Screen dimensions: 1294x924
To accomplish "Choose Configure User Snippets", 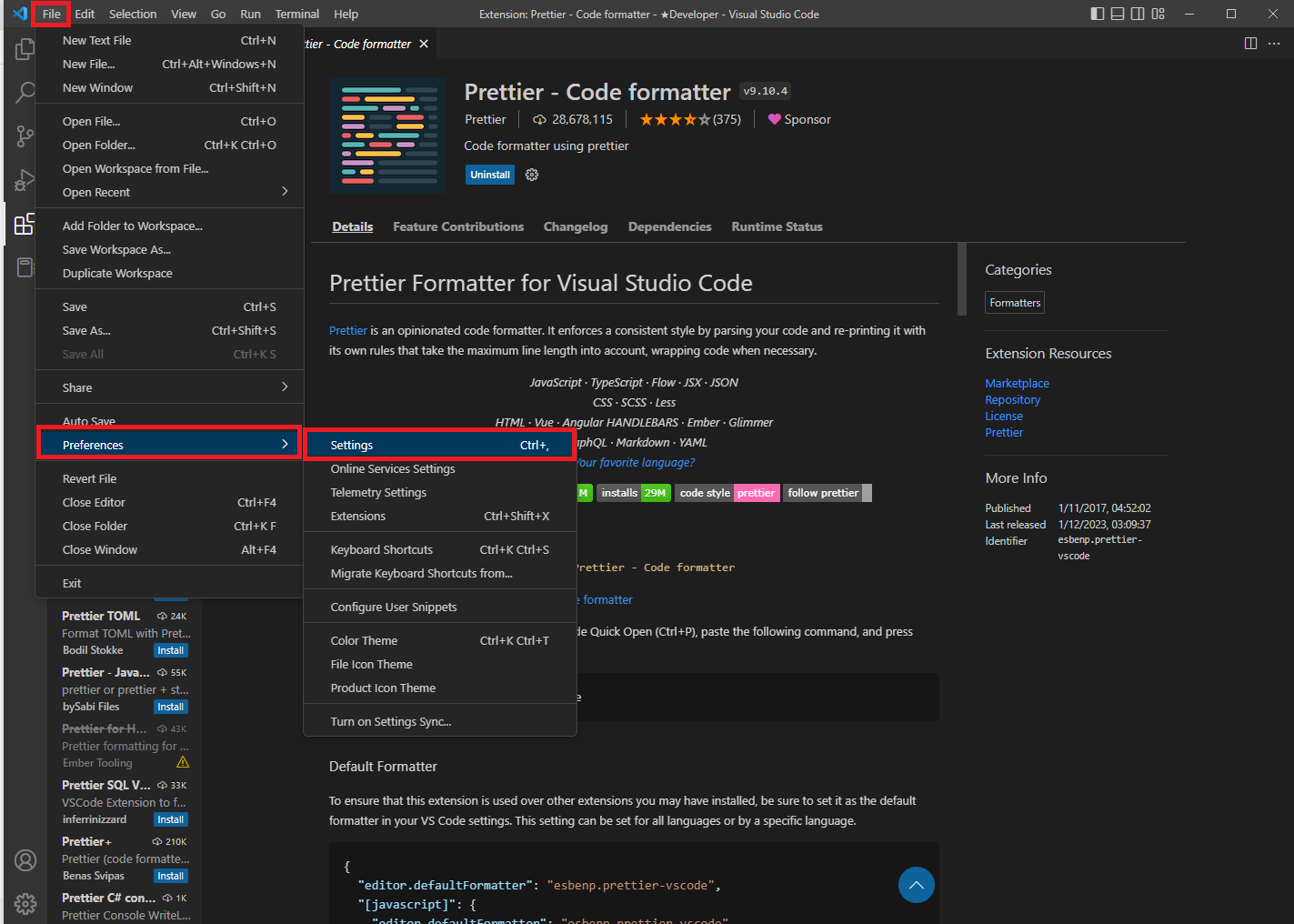I will point(439,607).
